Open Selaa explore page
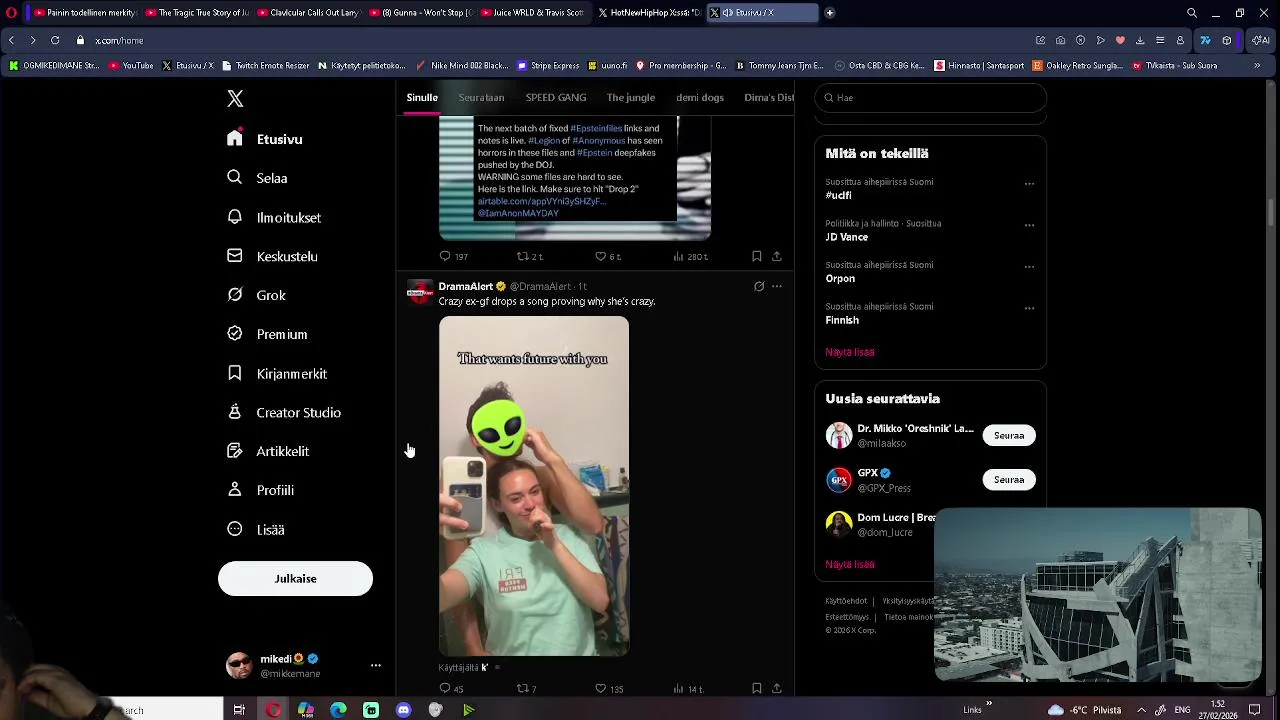This screenshot has width=1280, height=720. coord(258,178)
